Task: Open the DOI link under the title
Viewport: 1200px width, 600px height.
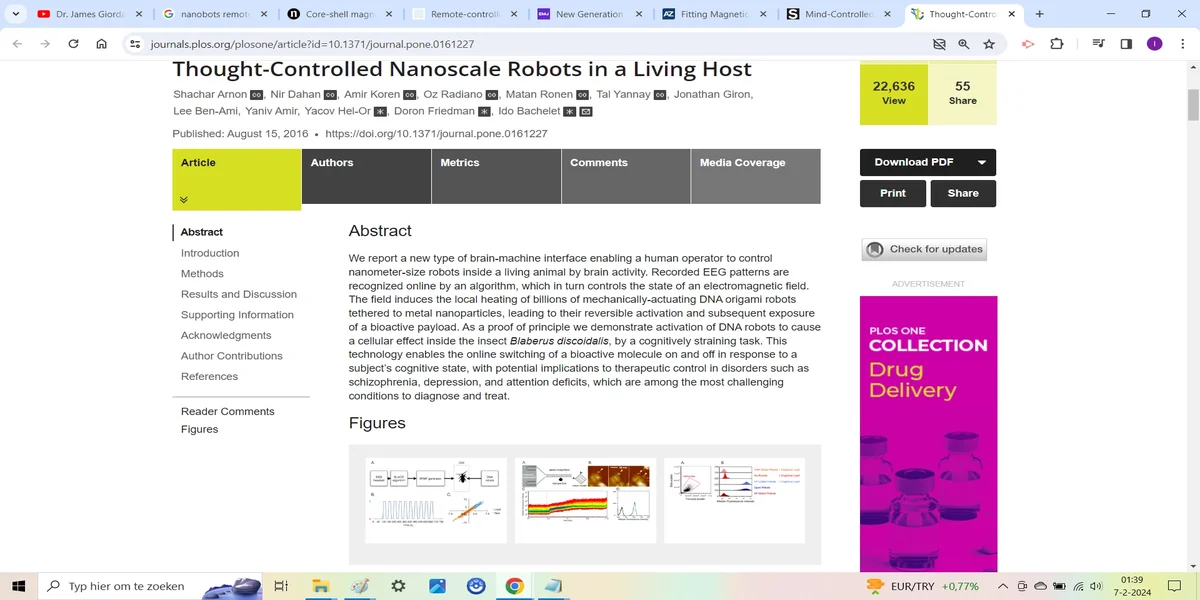Action: point(436,134)
